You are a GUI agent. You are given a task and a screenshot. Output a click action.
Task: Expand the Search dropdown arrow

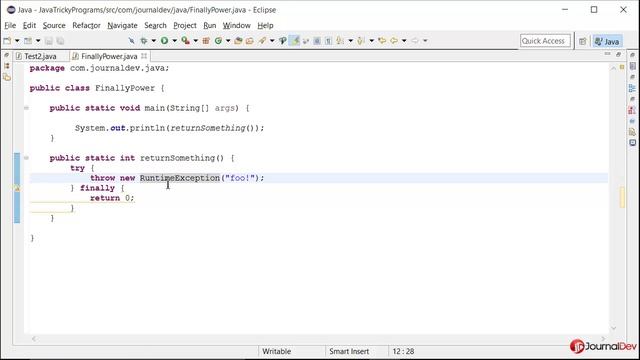[272, 41]
